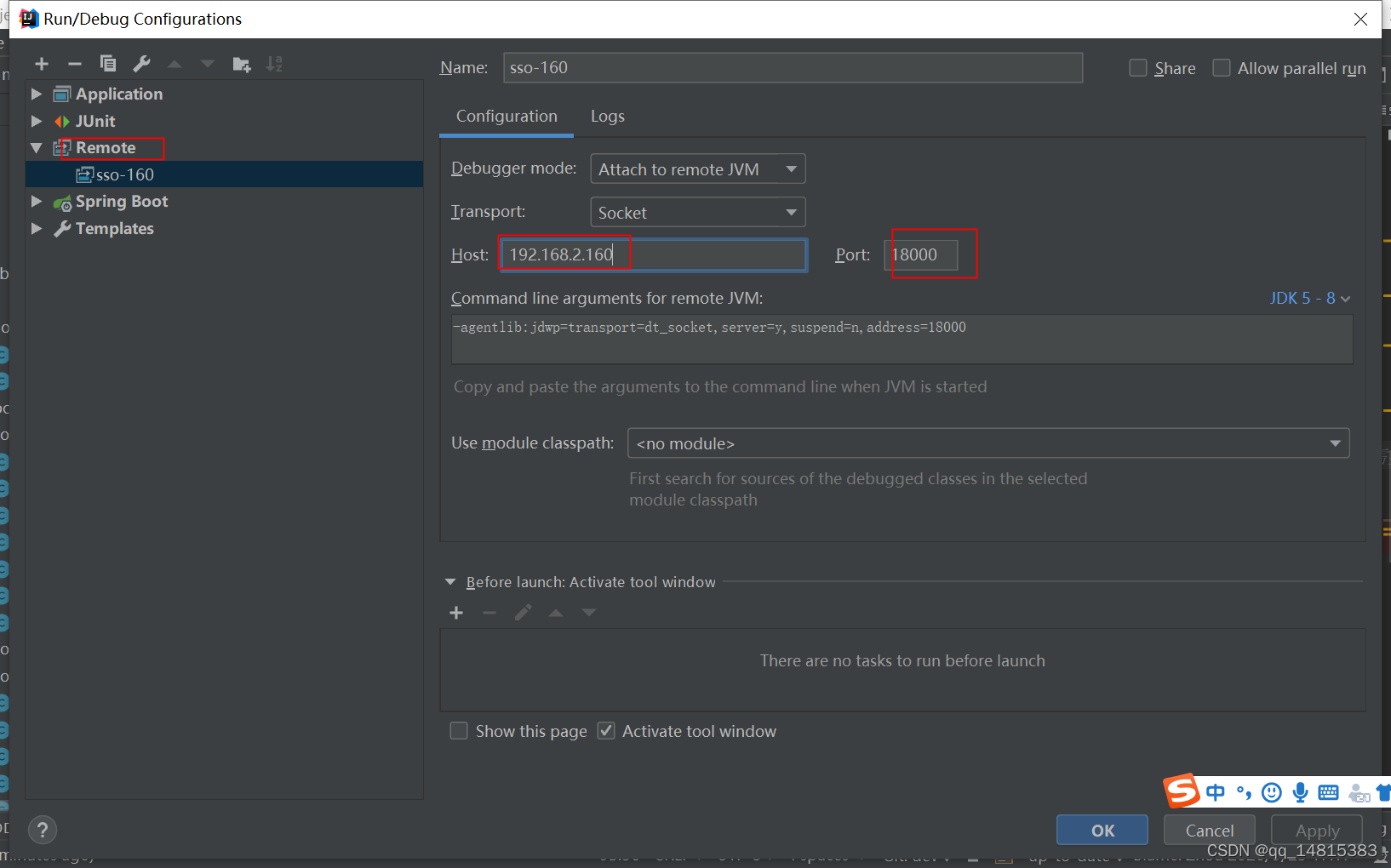1391x868 pixels.
Task: Select Spring Boot category in tree
Action: tap(122, 201)
